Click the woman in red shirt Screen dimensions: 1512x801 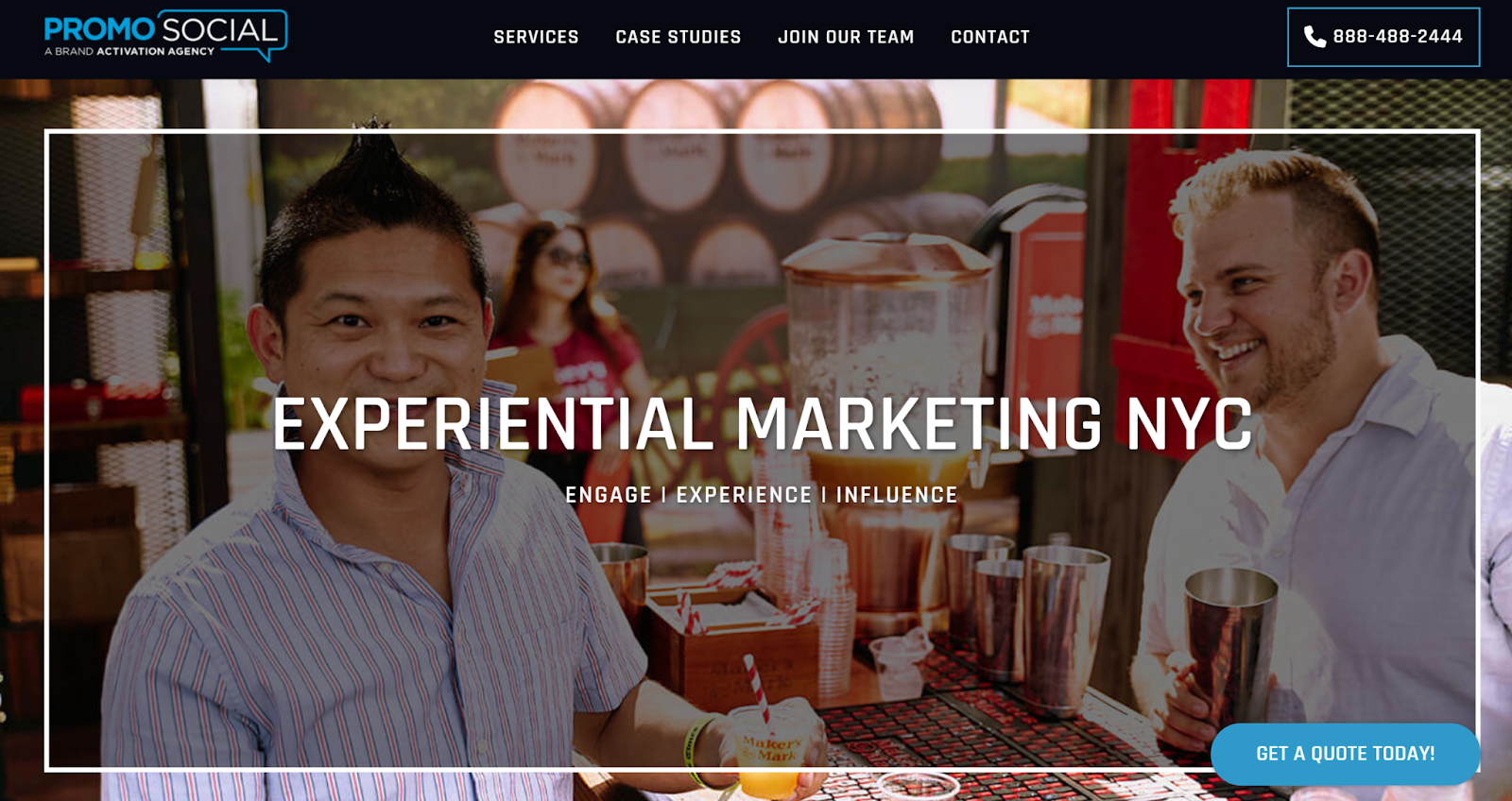[567, 312]
